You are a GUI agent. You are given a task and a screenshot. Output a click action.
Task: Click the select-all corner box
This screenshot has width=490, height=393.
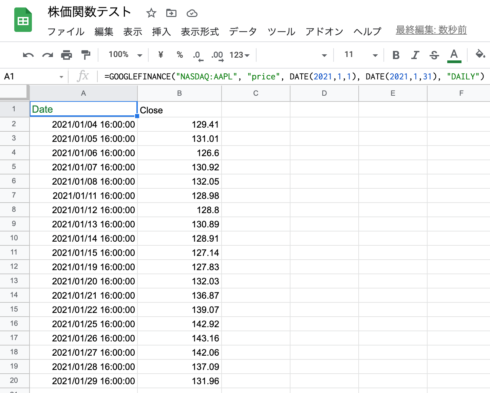pyautogui.click(x=14, y=92)
